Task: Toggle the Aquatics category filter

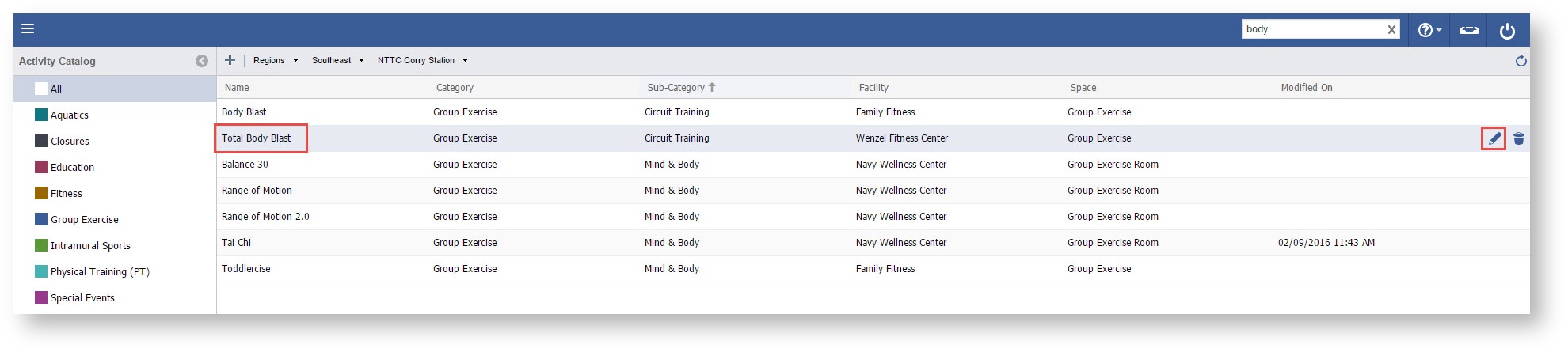Action: 41,115
